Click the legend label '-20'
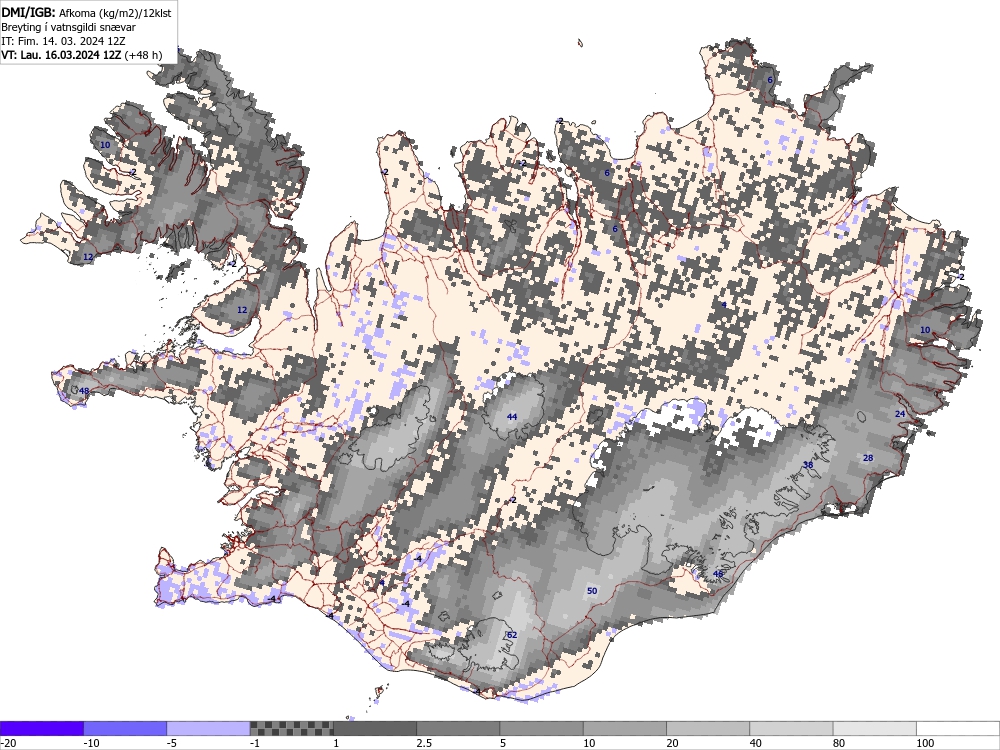Viewport: 1000px width, 750px height. pyautogui.click(x=8, y=743)
